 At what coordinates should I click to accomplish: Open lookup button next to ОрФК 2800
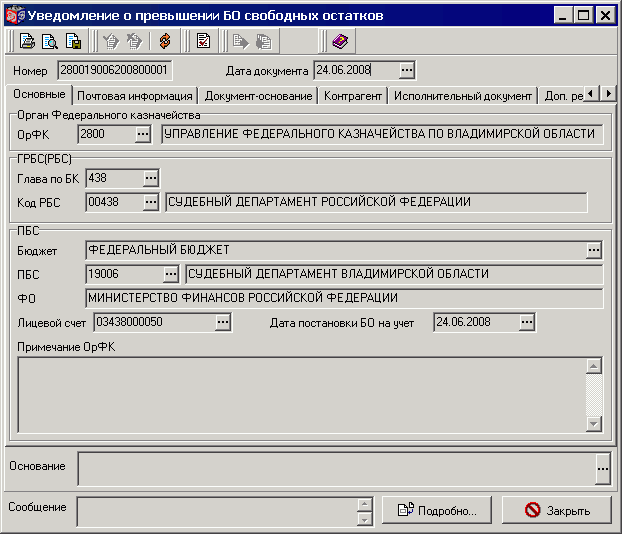click(x=143, y=134)
